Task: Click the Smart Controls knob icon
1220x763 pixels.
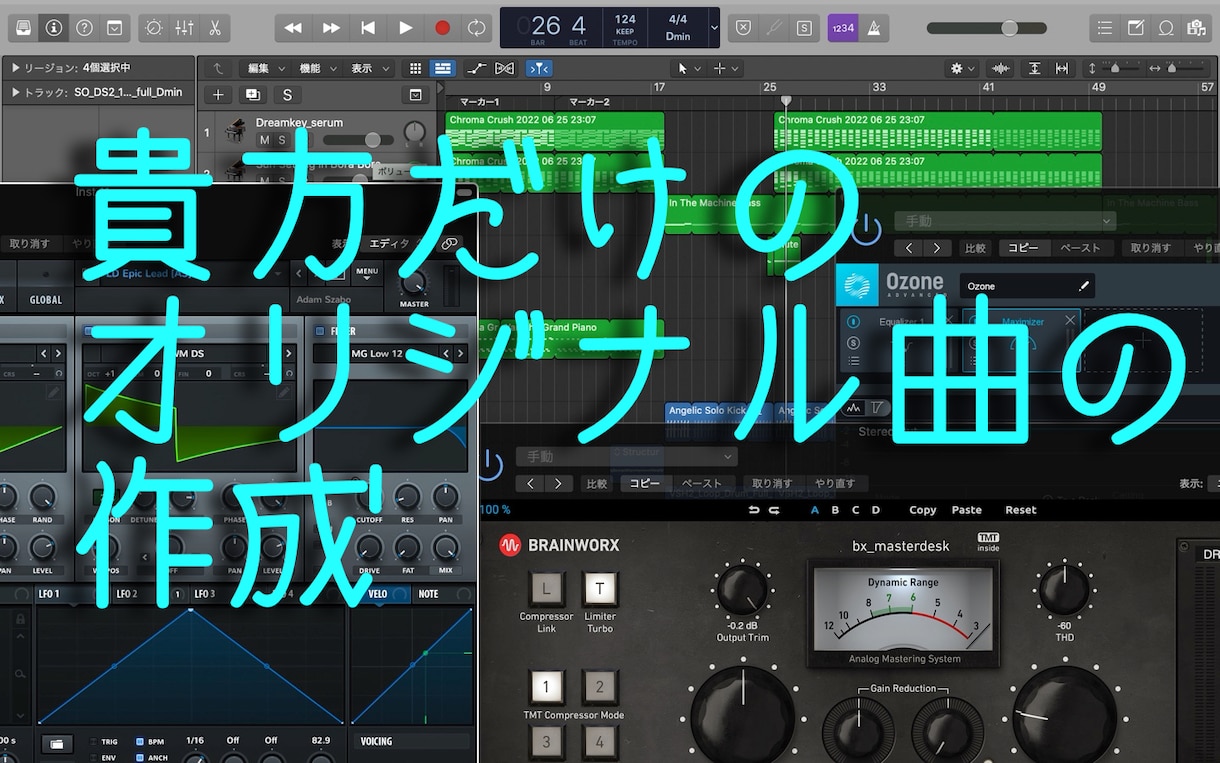Action: pos(153,28)
